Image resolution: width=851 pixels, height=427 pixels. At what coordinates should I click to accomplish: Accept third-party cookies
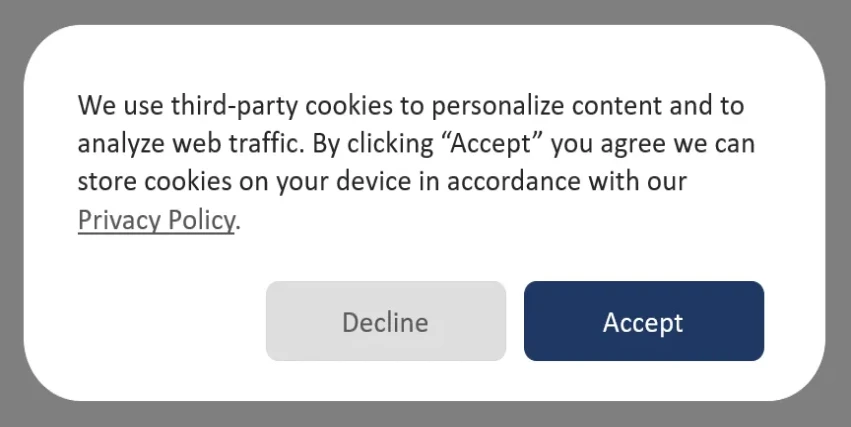pos(643,321)
